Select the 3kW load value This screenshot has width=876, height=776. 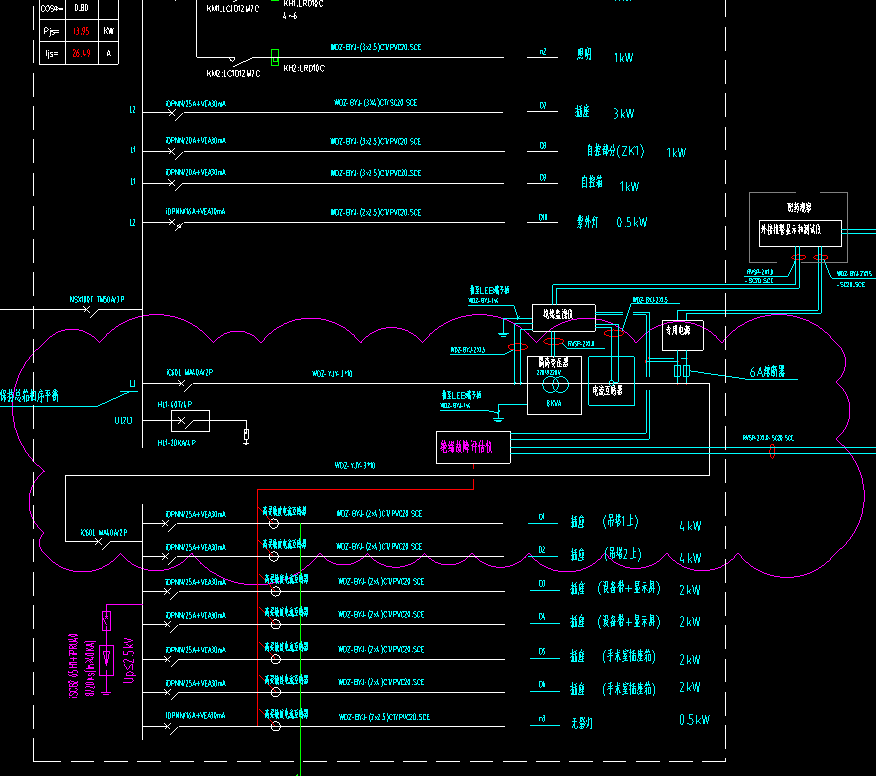pyautogui.click(x=623, y=113)
